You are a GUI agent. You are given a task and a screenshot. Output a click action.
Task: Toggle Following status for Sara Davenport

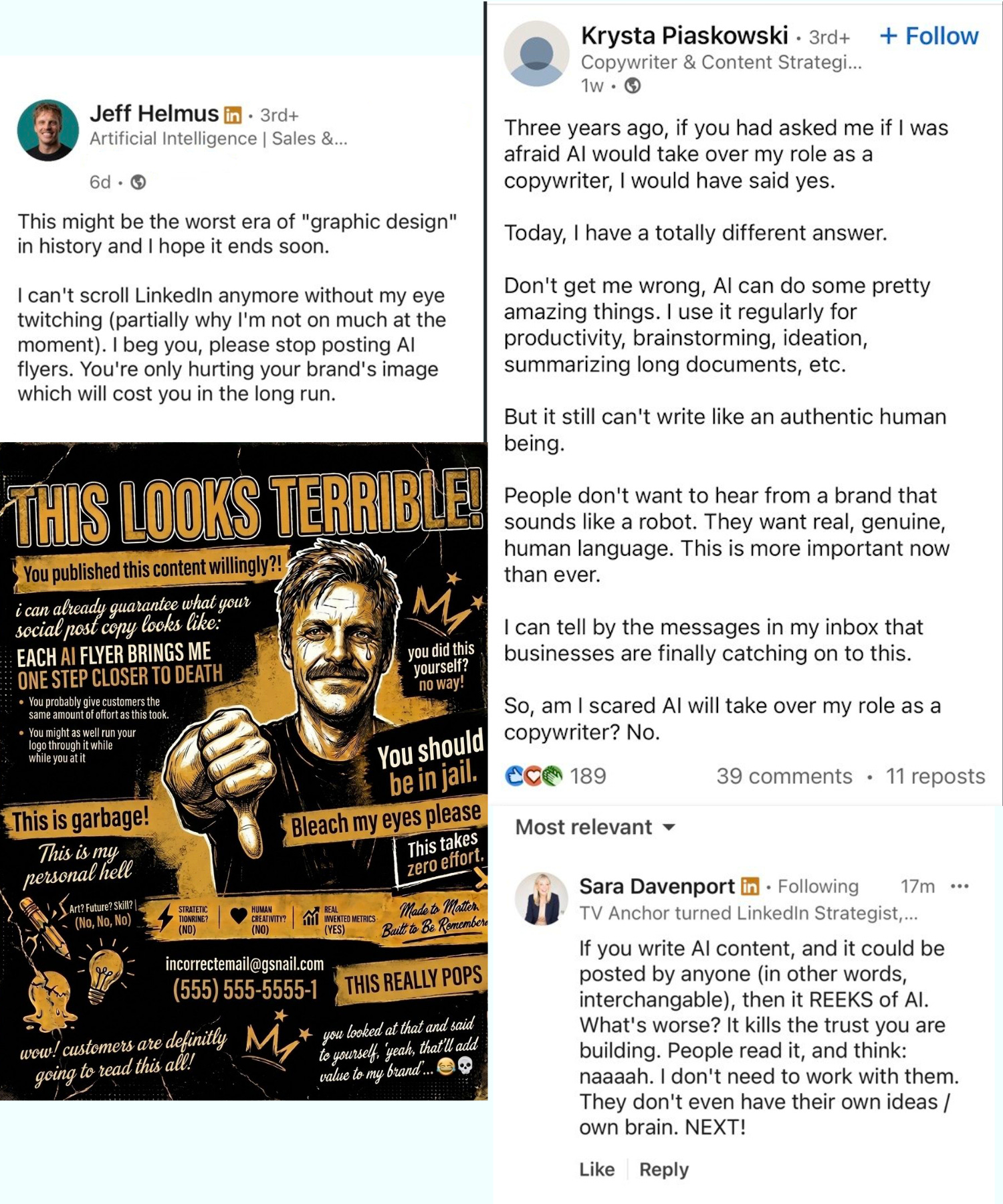click(818, 886)
